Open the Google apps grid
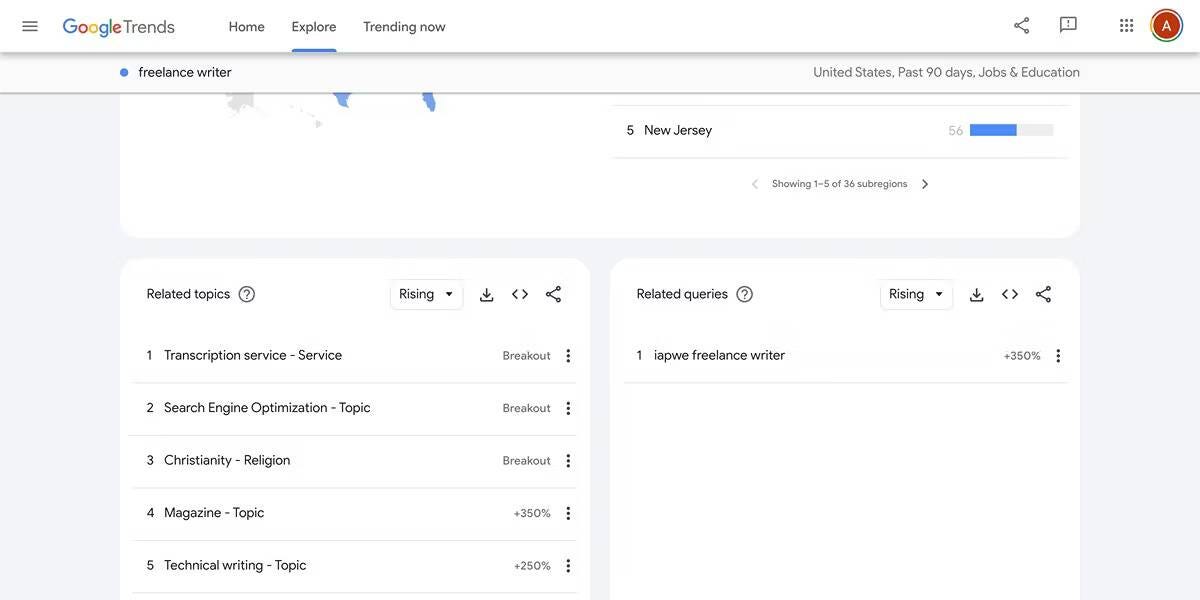This screenshot has width=1200, height=600. (1126, 26)
